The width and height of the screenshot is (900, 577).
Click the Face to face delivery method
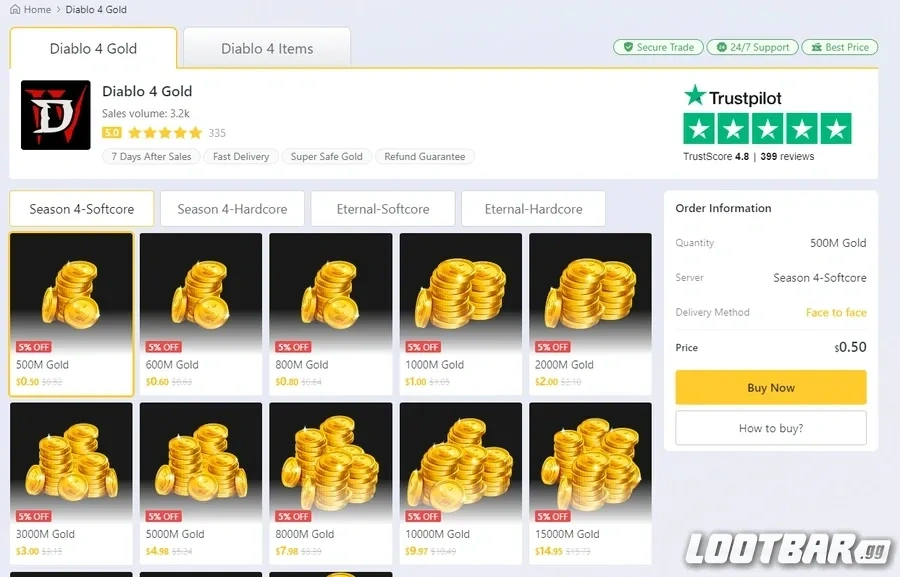836,312
